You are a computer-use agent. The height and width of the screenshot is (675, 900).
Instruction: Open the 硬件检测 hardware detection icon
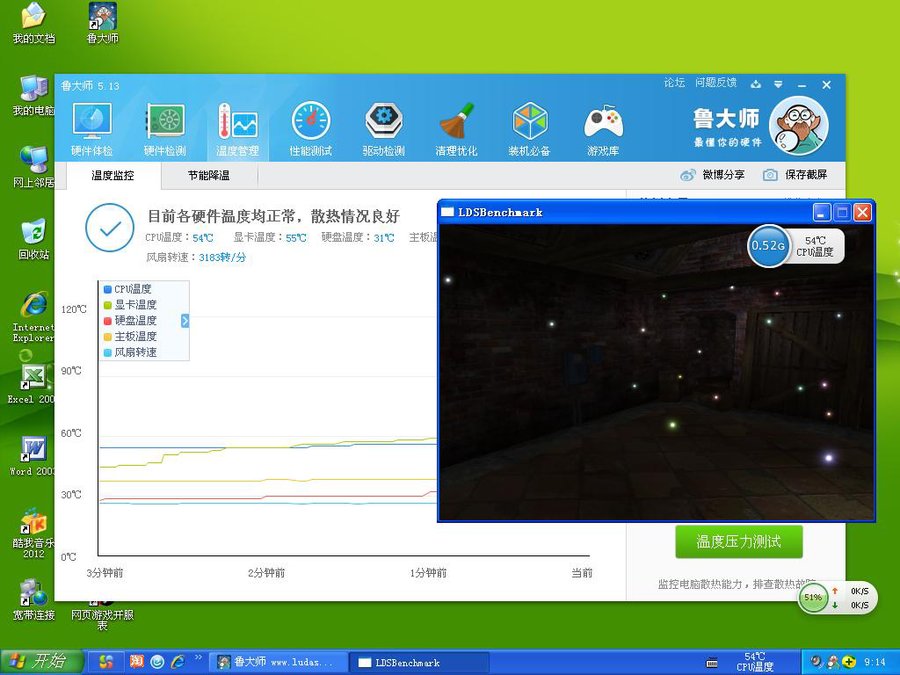pos(165,124)
